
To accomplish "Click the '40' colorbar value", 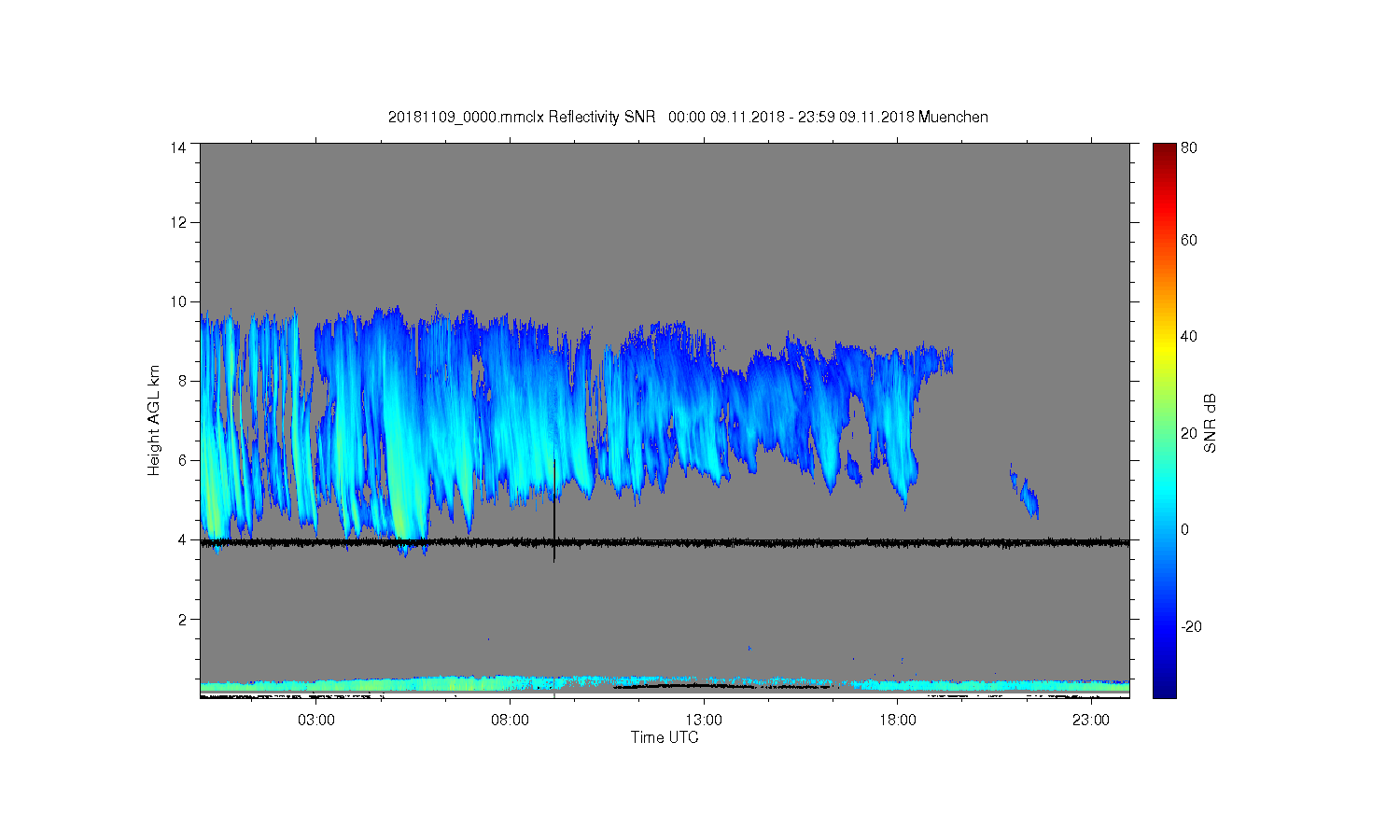I will pos(1189,336).
